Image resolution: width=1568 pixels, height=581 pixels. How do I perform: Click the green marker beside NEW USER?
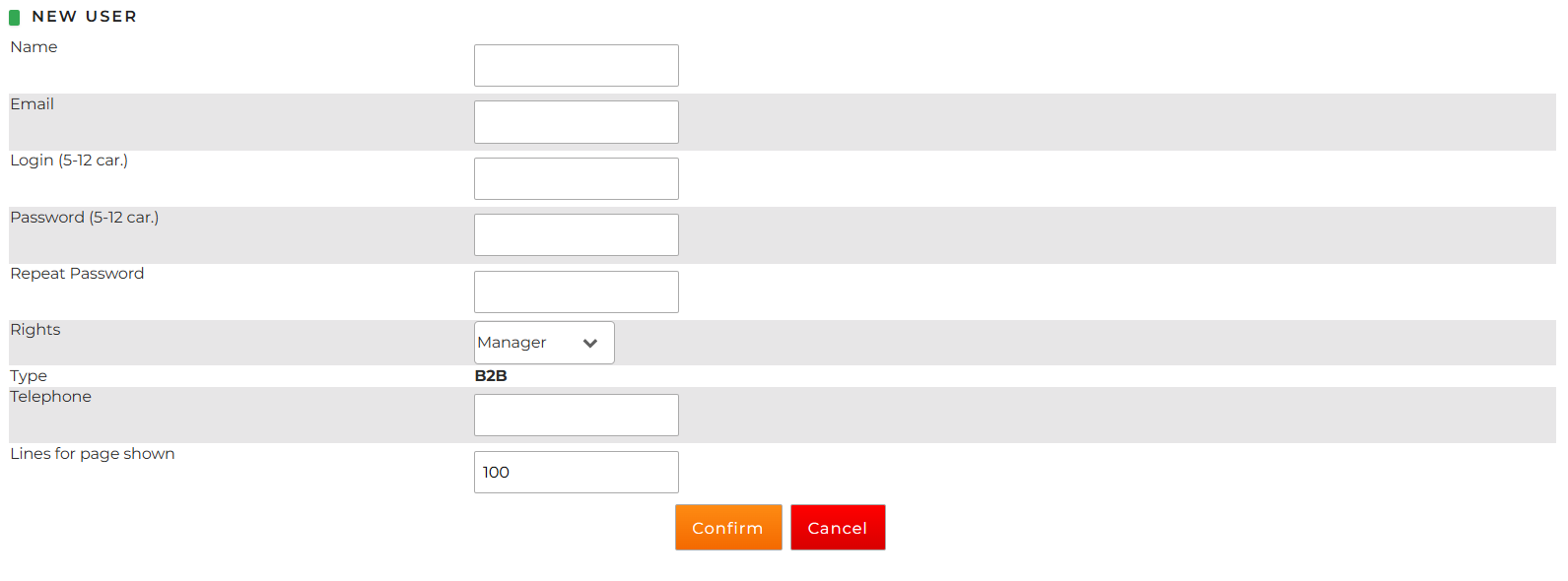15,17
